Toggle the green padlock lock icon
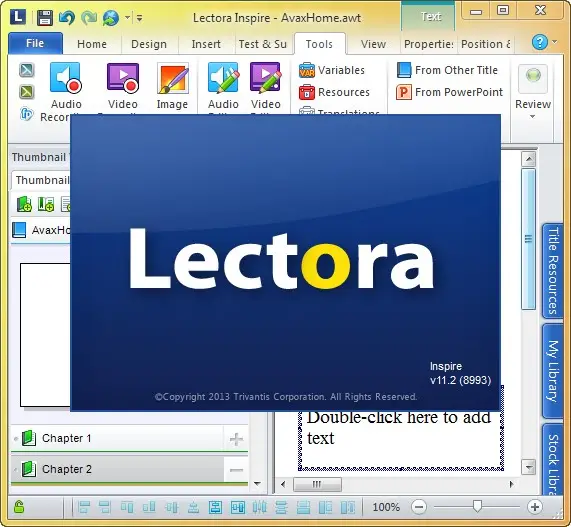This screenshot has height=527, width=571. tap(19, 507)
